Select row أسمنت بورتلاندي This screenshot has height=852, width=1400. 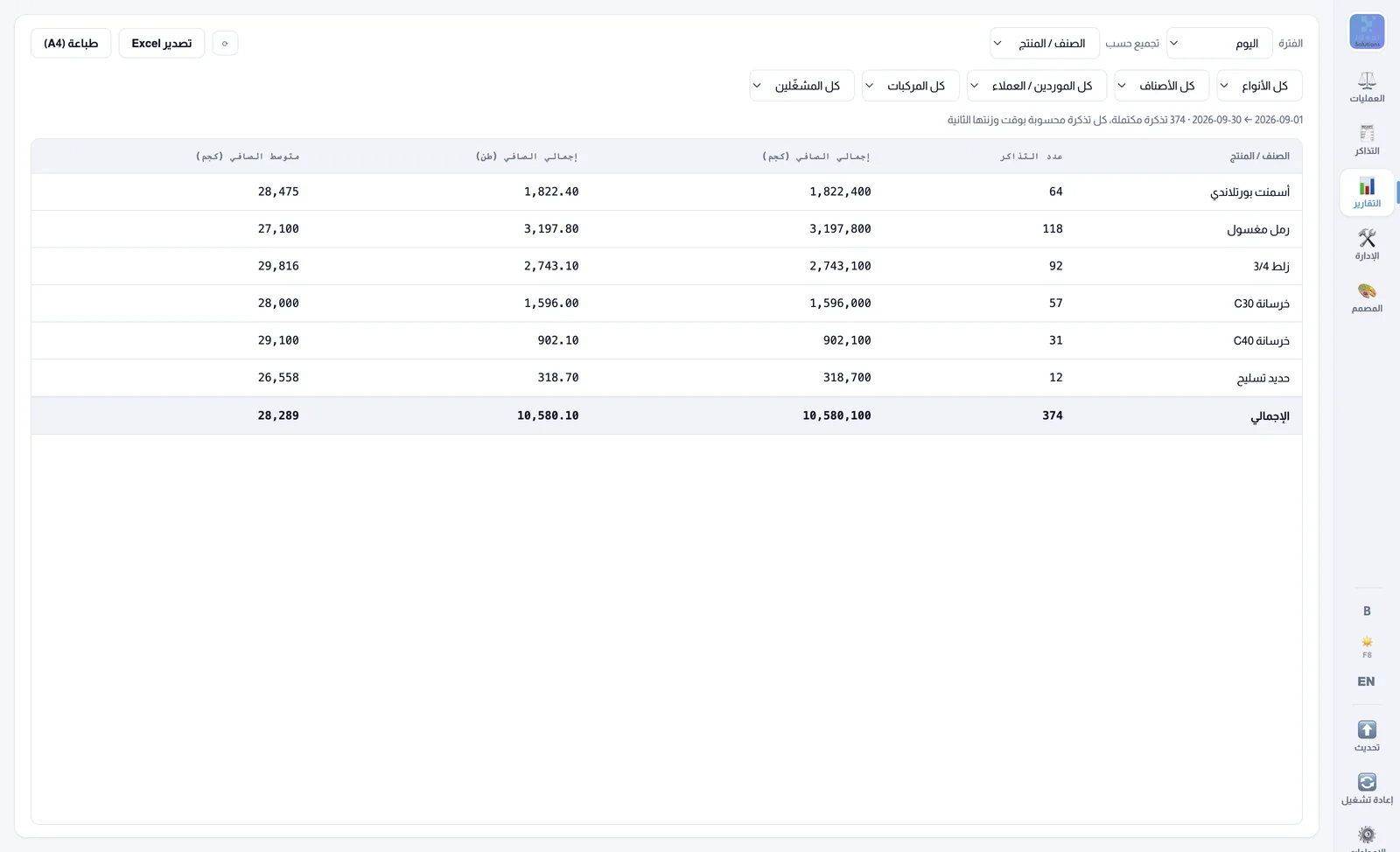click(666, 192)
